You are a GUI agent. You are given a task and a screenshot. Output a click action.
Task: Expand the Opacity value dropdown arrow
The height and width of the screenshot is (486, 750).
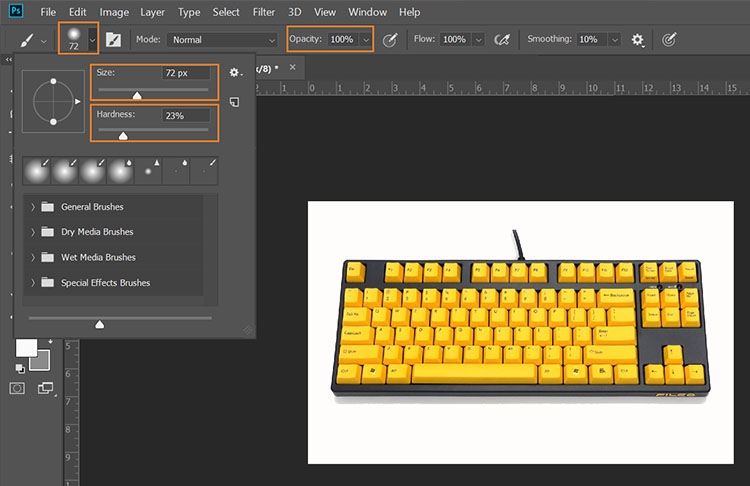pyautogui.click(x=366, y=40)
